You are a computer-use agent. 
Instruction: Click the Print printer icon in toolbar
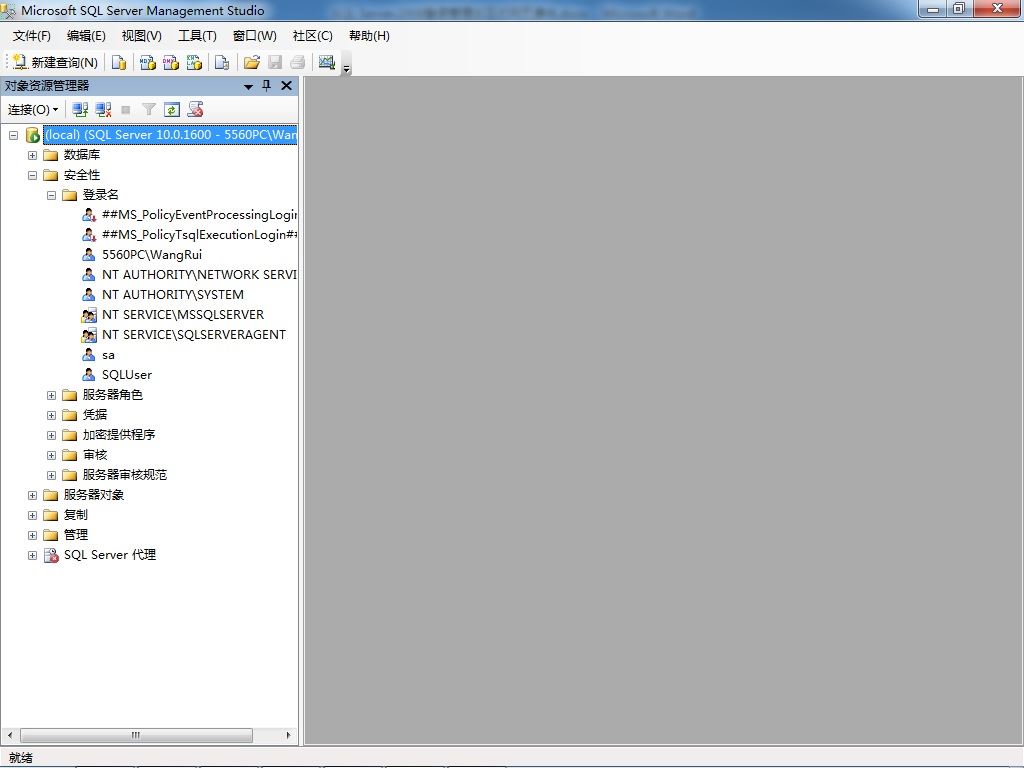(x=298, y=62)
